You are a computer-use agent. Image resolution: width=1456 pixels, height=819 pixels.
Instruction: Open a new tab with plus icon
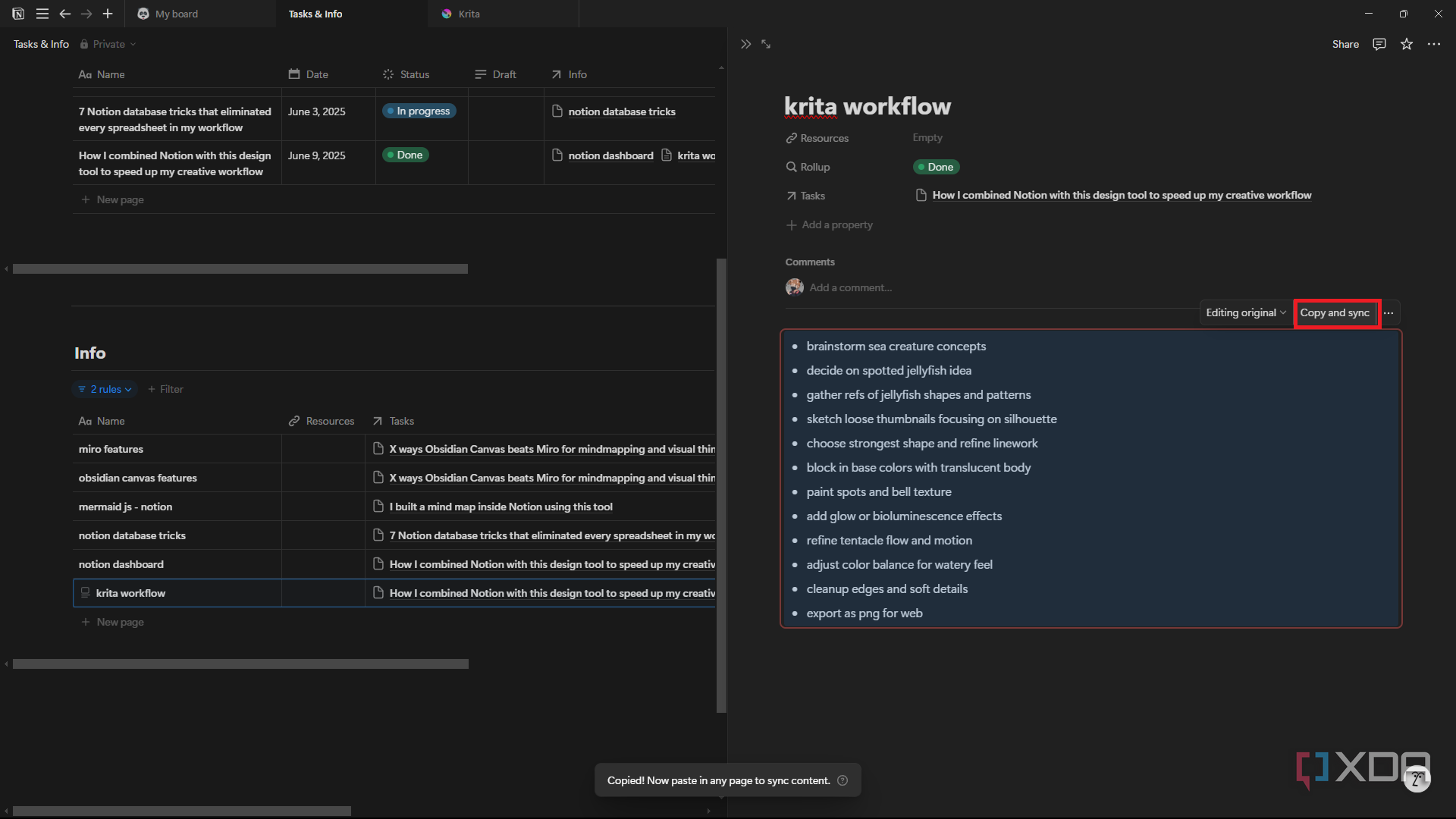pos(108,14)
